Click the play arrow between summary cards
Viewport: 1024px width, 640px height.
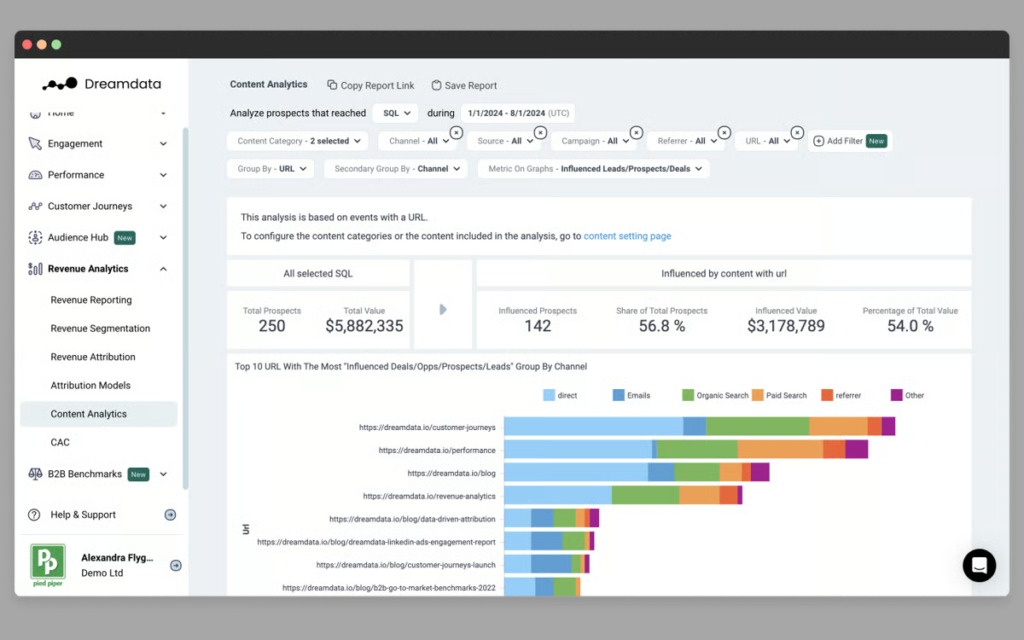point(443,310)
